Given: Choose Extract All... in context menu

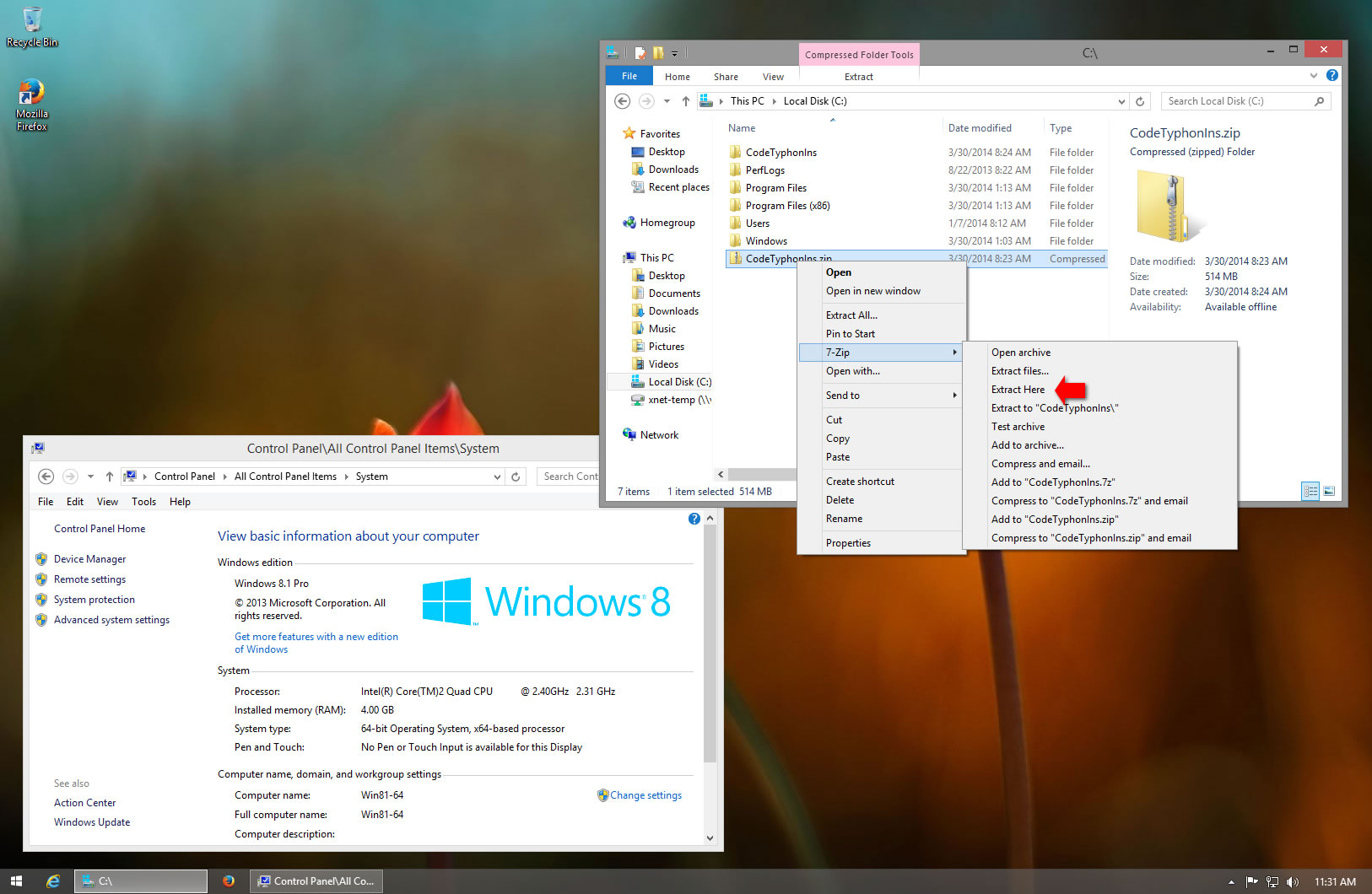Looking at the screenshot, I should tap(851, 315).
